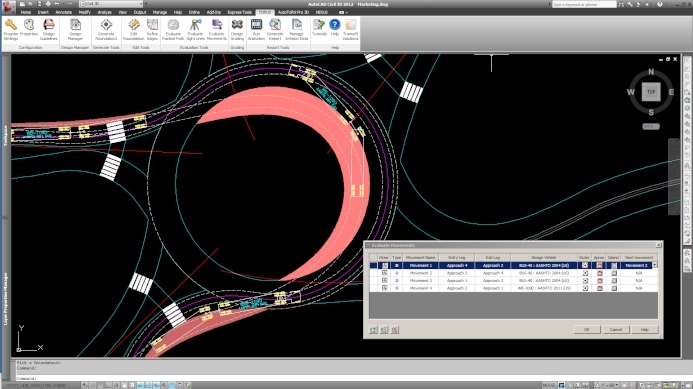
Task: Open the Design Grading tool
Action: (x=237, y=30)
